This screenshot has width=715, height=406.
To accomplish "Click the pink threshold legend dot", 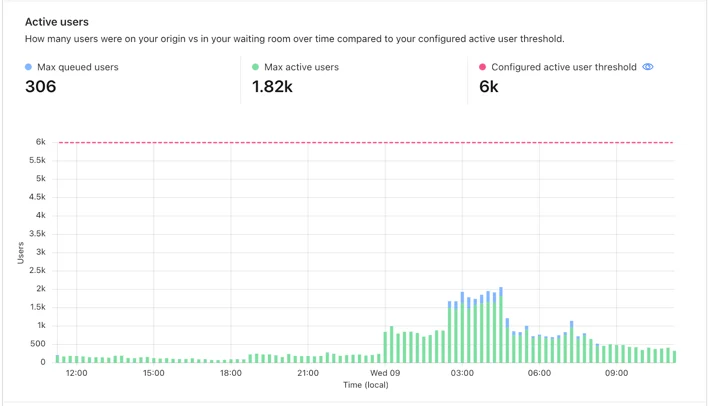I will 482,67.
